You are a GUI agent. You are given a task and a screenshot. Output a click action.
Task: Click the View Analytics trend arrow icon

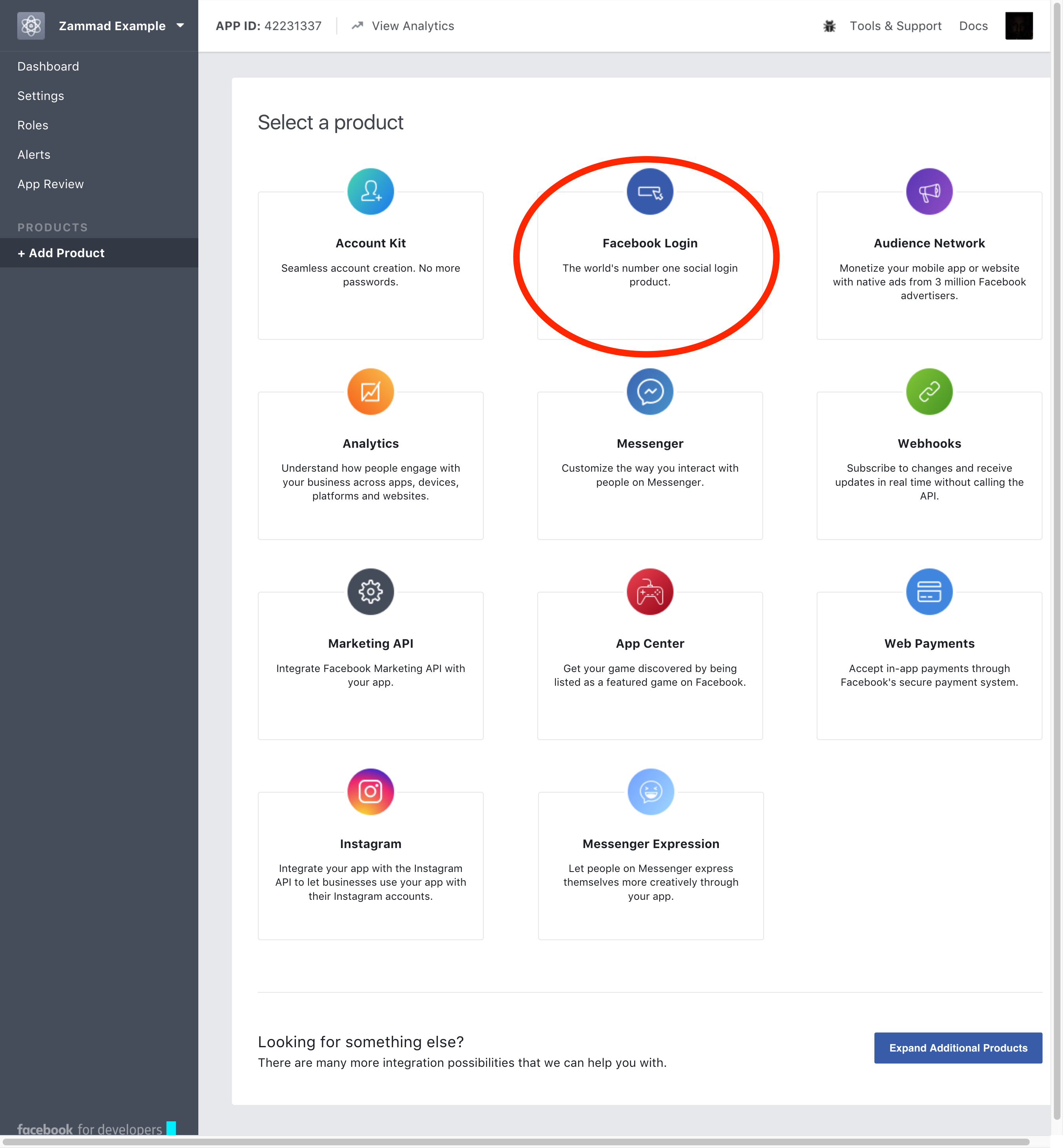pyautogui.click(x=357, y=25)
